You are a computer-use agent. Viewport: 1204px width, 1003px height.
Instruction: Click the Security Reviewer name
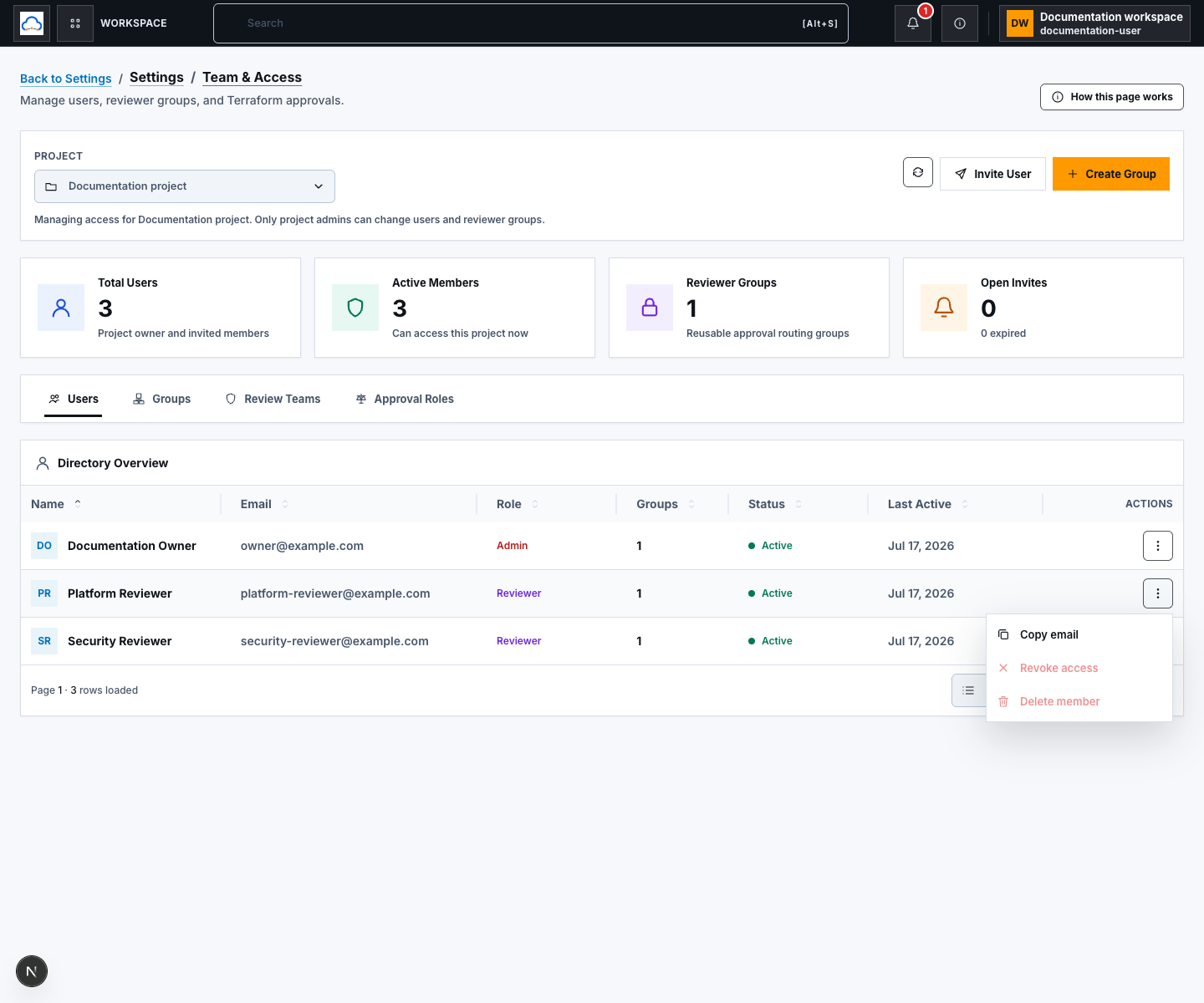tap(120, 641)
